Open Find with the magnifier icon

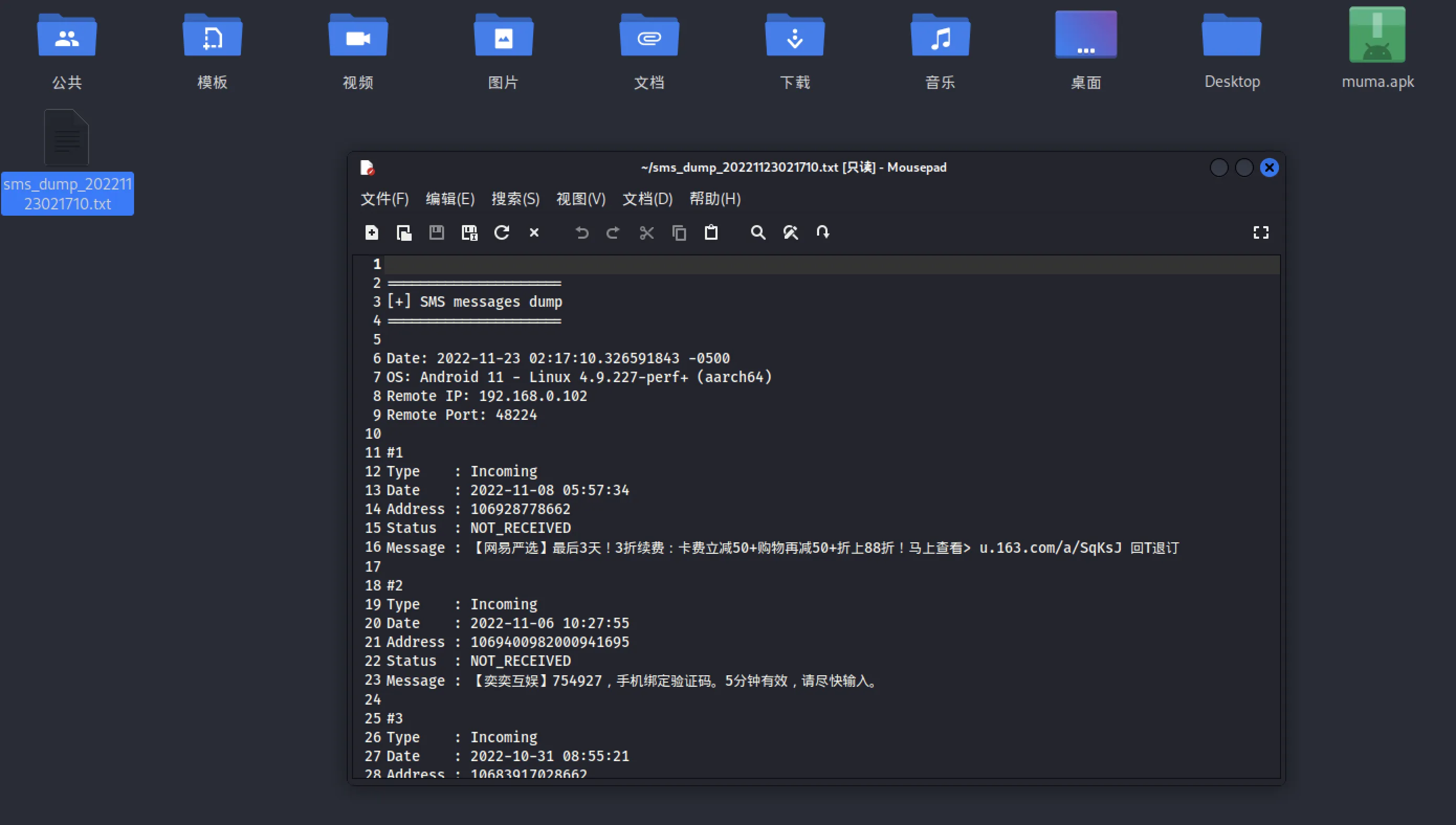[x=758, y=232]
